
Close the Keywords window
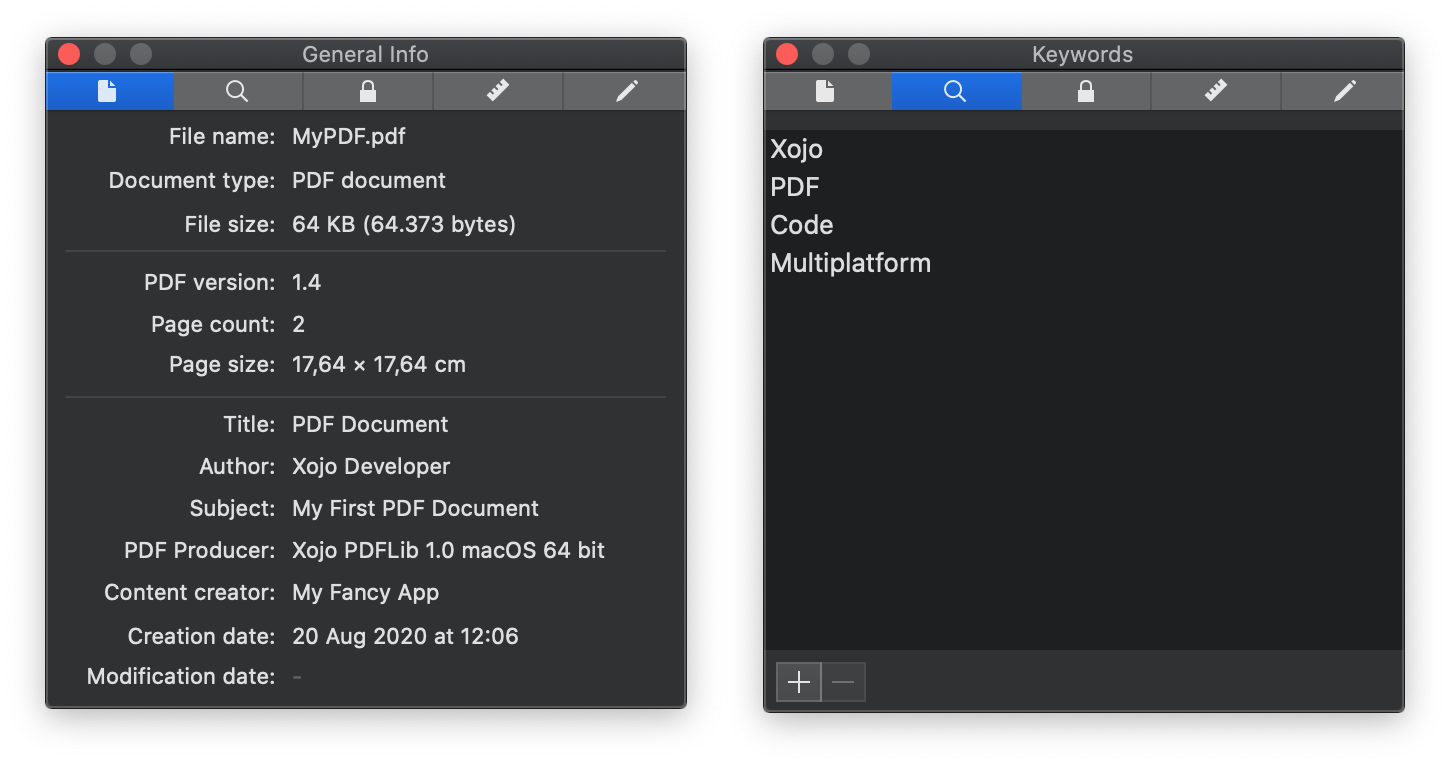[x=787, y=54]
